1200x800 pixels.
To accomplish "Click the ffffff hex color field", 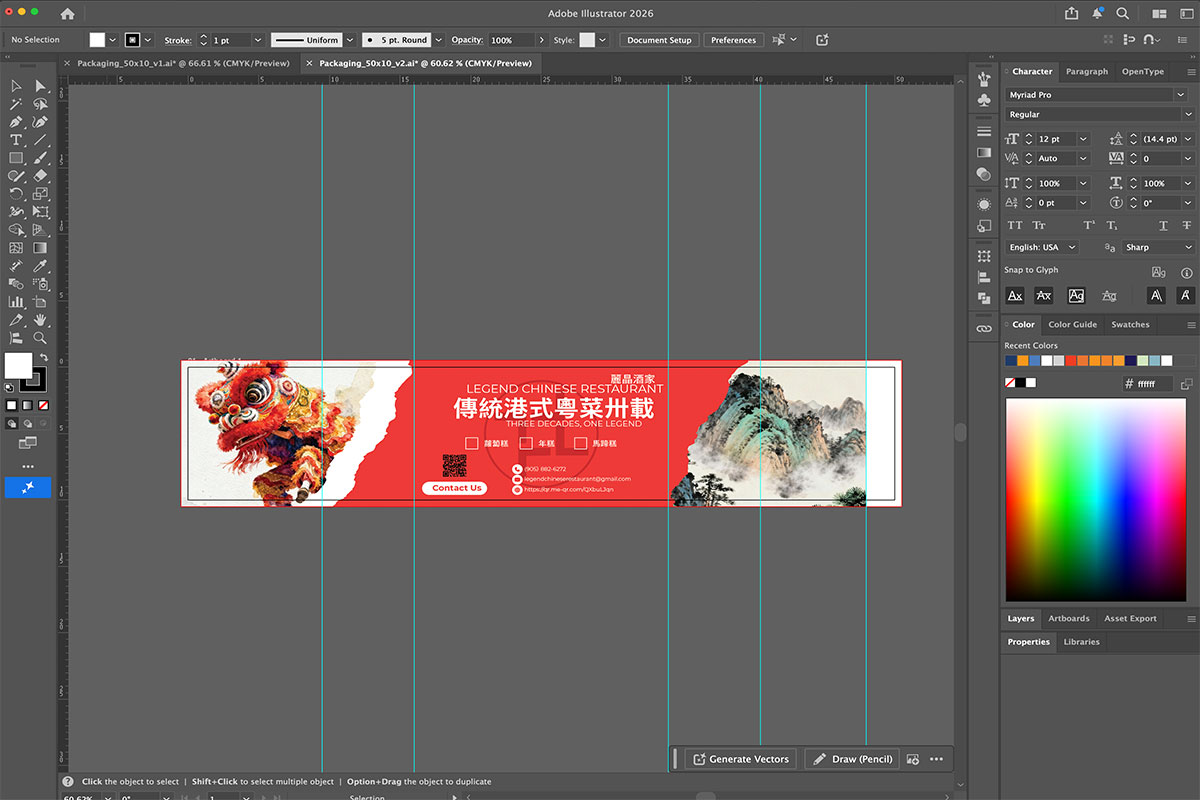I will [x=1146, y=383].
